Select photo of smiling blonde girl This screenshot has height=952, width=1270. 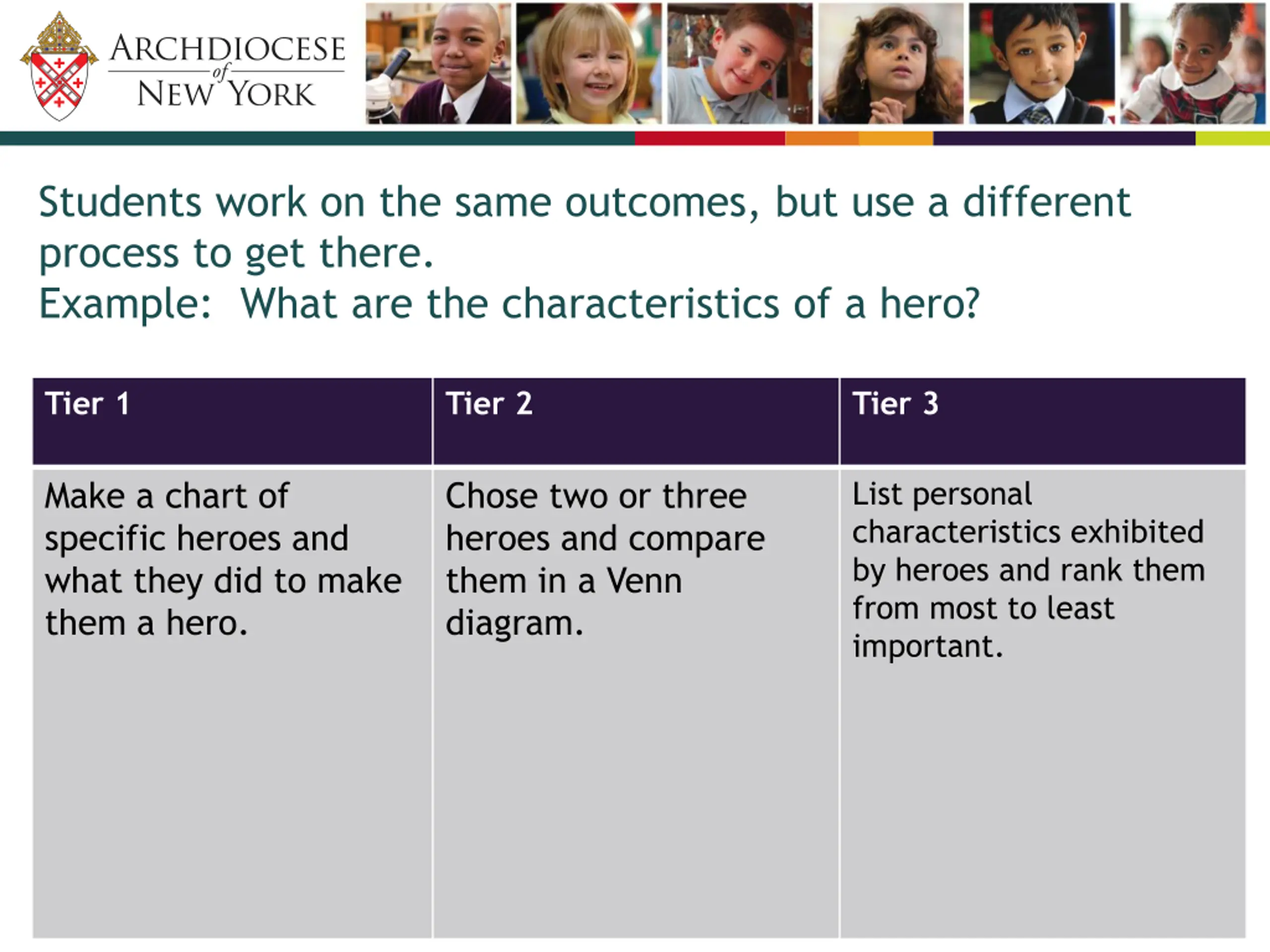588,63
